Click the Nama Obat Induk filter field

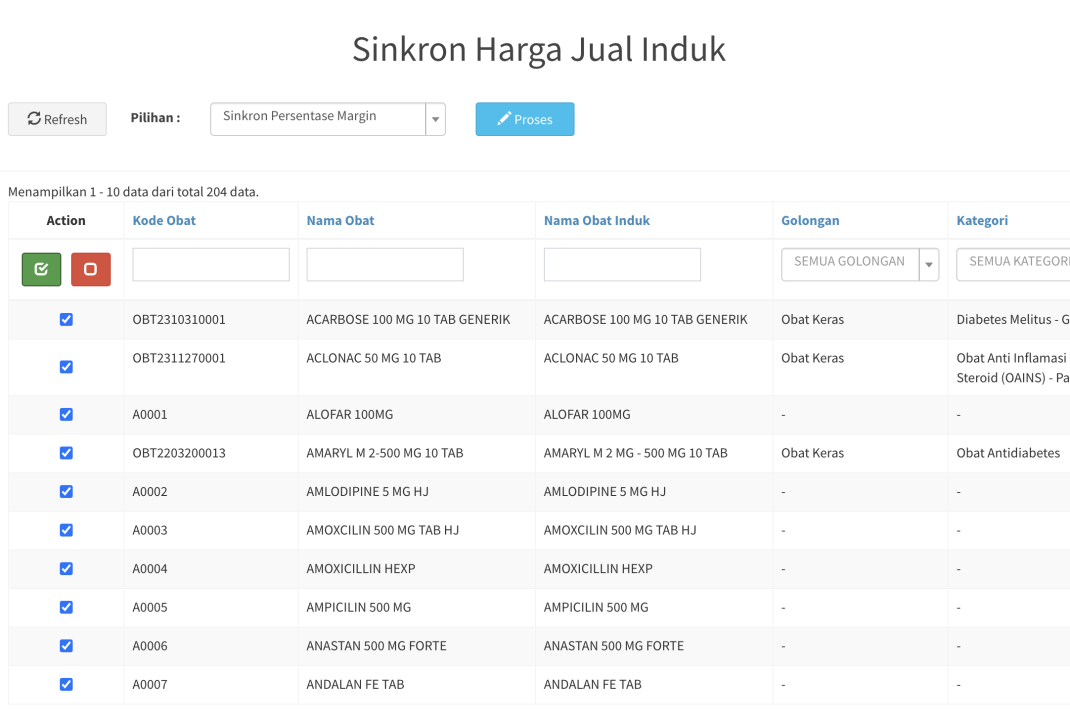click(x=622, y=264)
